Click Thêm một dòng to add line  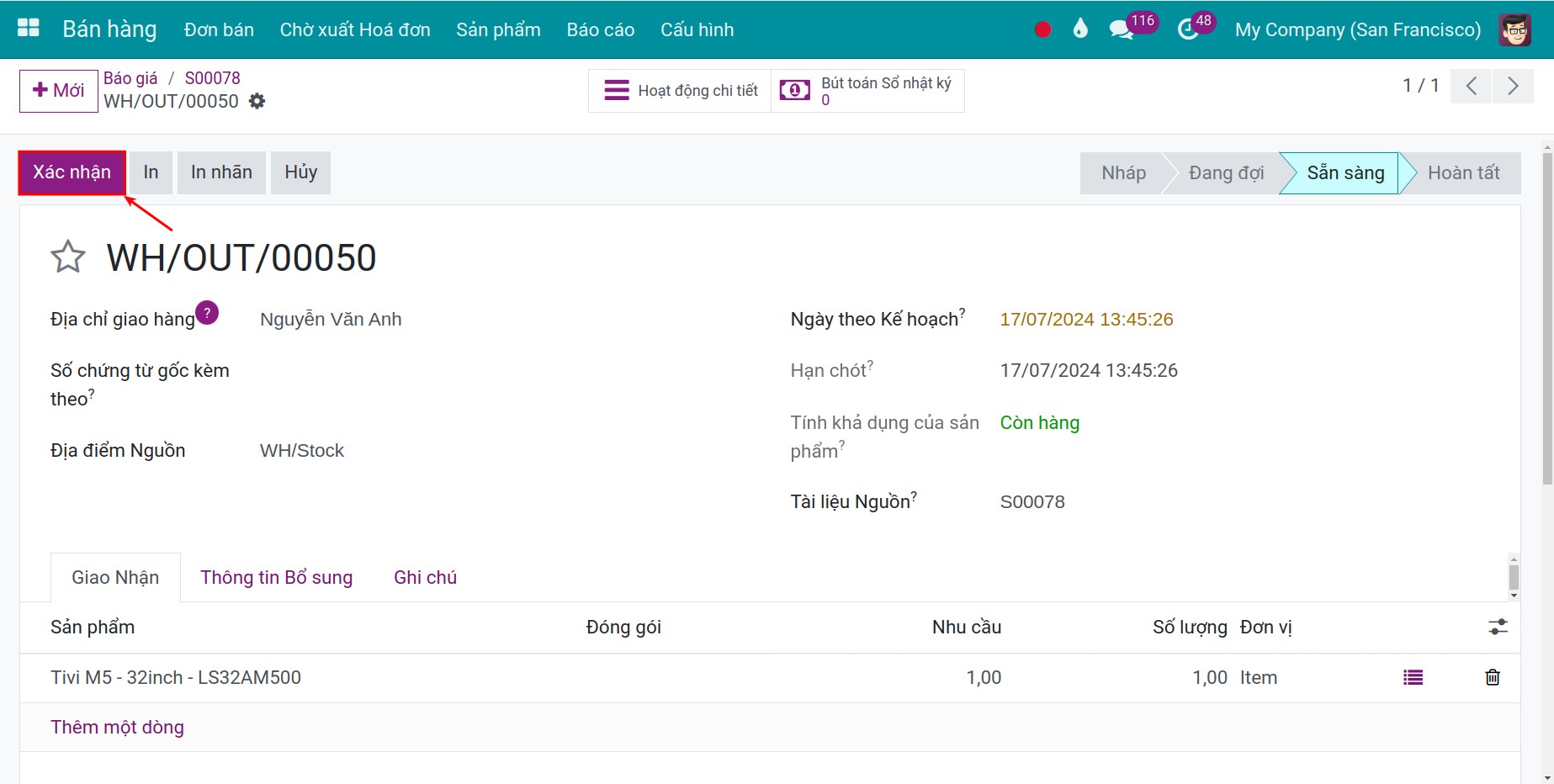(117, 727)
